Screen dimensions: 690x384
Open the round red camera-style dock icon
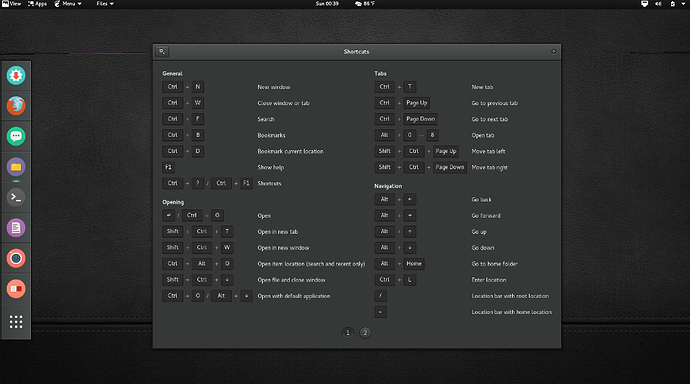[16, 258]
